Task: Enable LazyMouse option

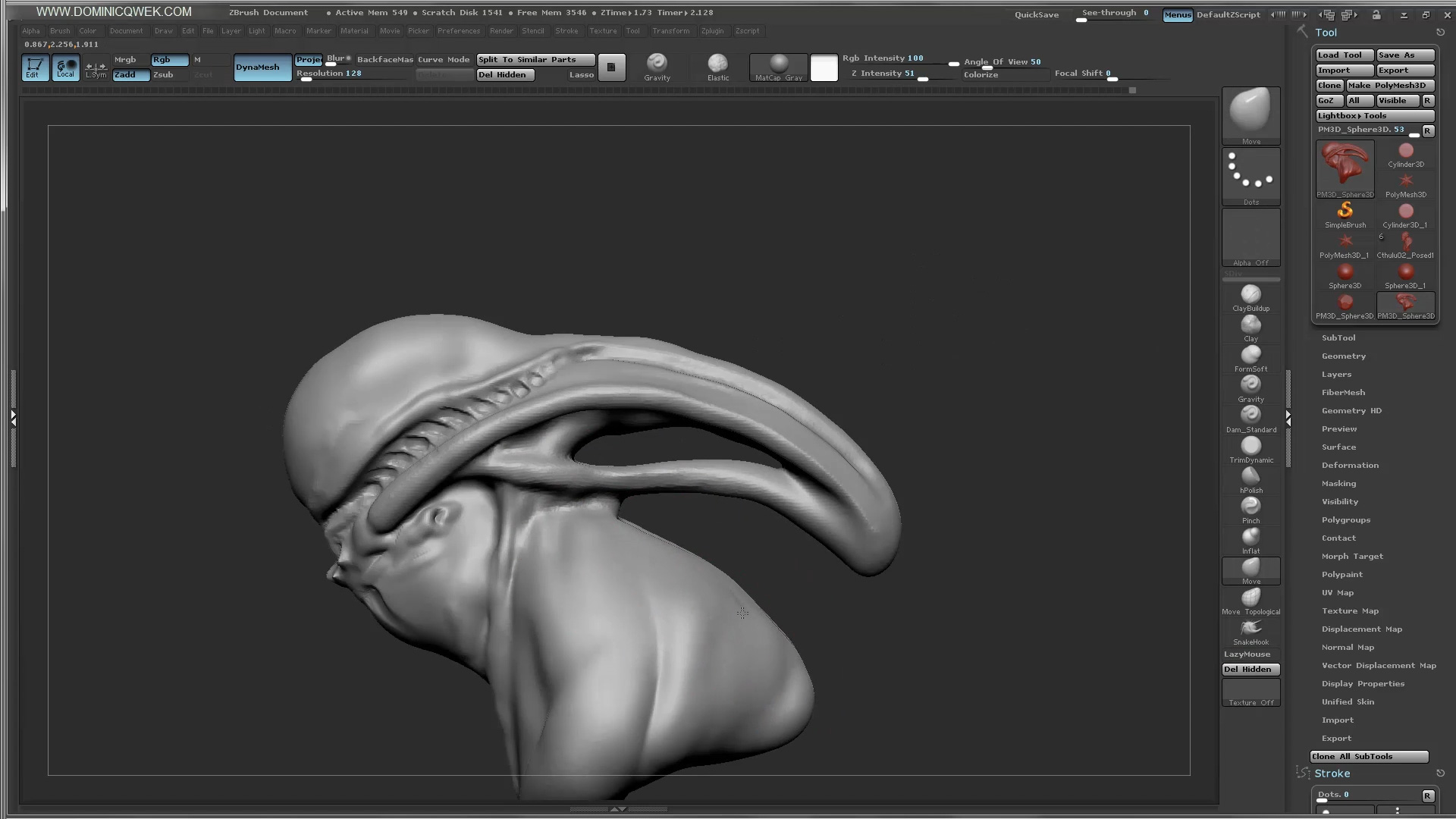Action: 1247,654
